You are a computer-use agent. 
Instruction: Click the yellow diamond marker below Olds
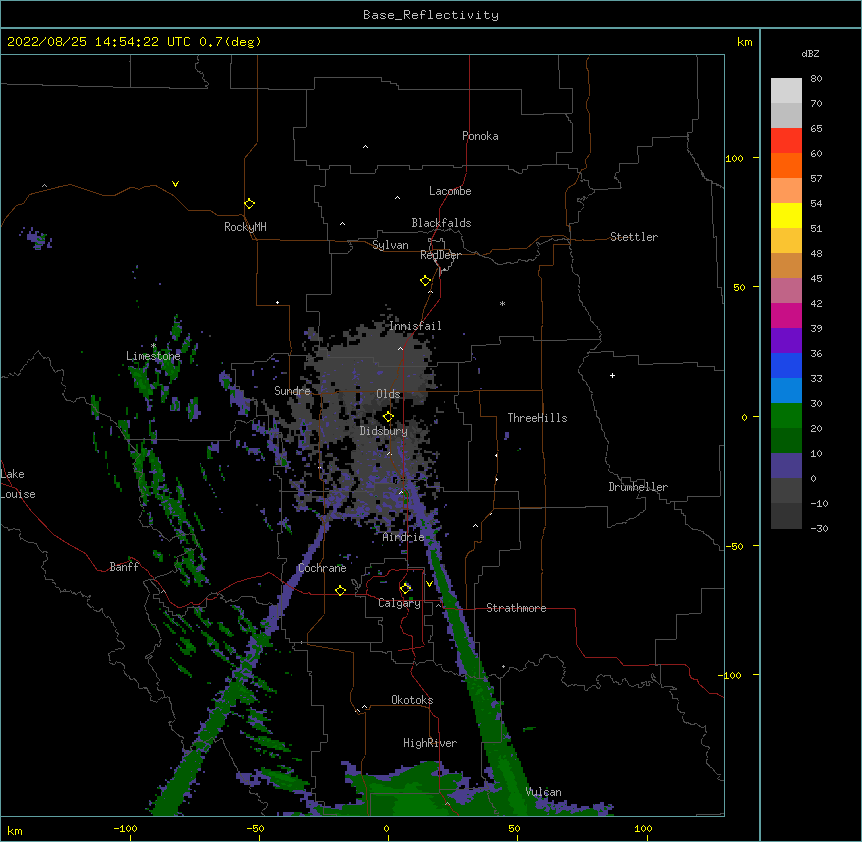pyautogui.click(x=388, y=417)
